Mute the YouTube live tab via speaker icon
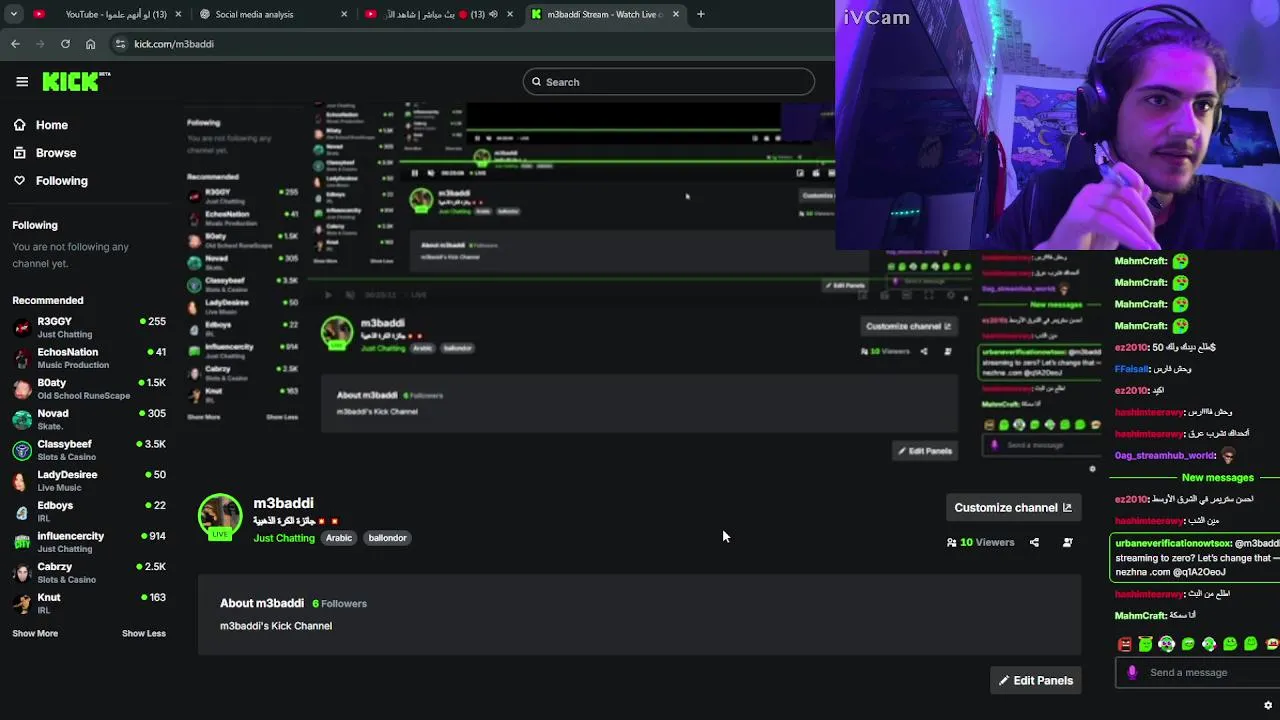The height and width of the screenshot is (720, 1280). click(x=493, y=14)
